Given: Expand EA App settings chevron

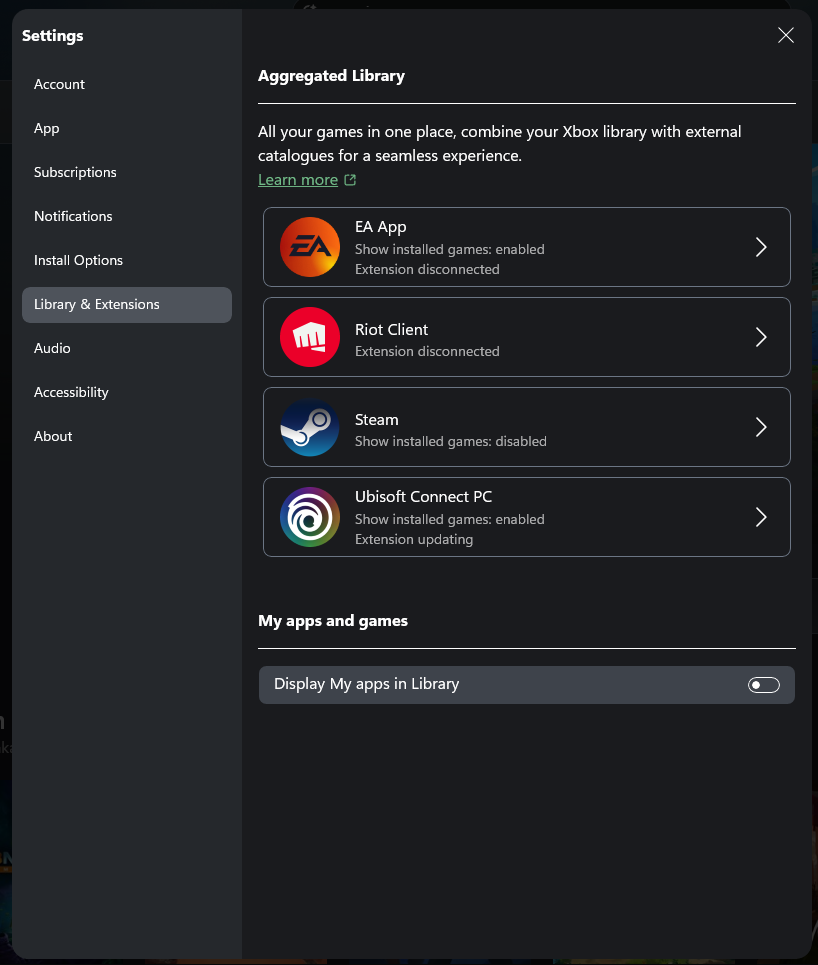Looking at the screenshot, I should (761, 247).
